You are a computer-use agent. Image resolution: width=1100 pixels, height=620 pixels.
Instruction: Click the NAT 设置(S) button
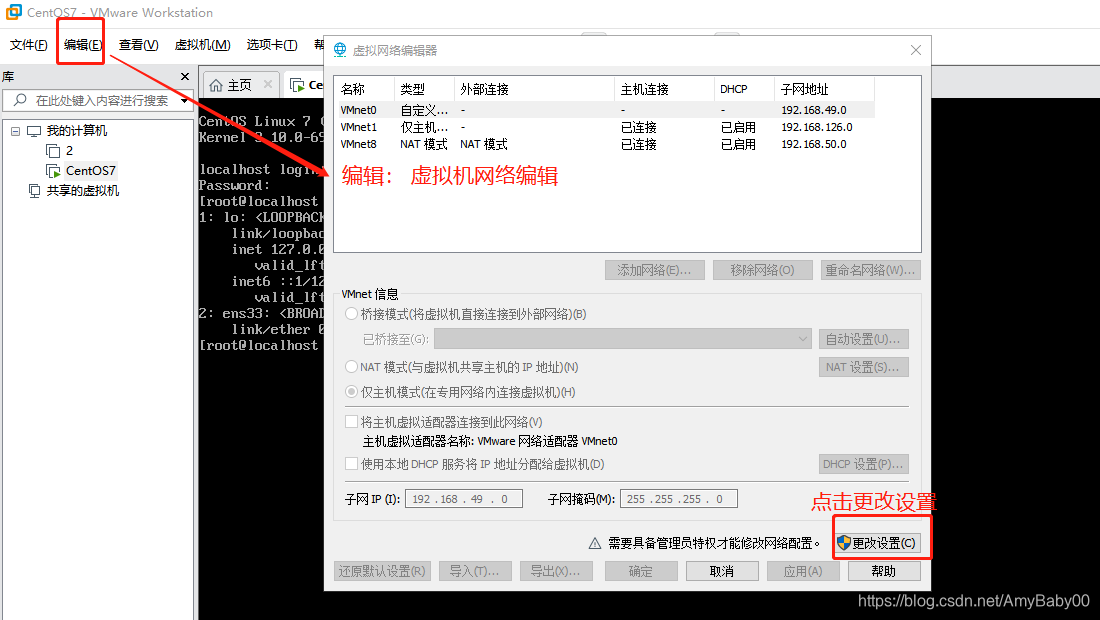pyautogui.click(x=864, y=367)
